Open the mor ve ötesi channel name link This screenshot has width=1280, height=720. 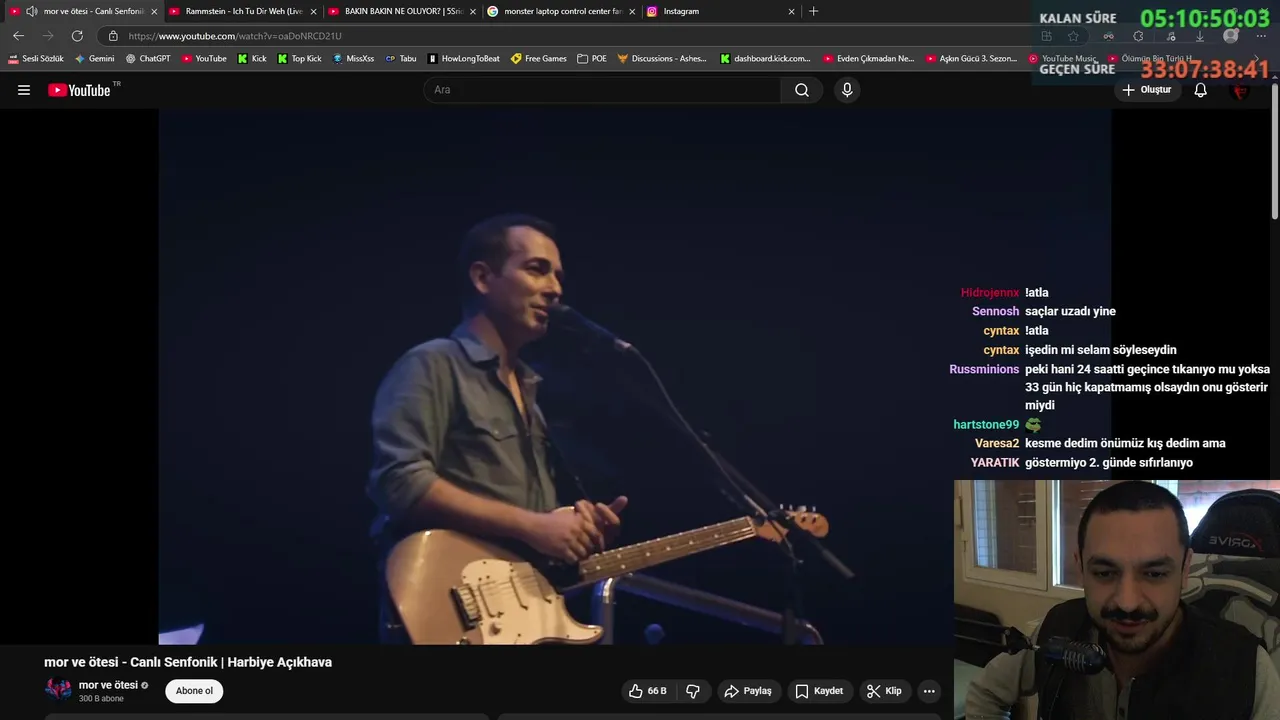point(108,685)
